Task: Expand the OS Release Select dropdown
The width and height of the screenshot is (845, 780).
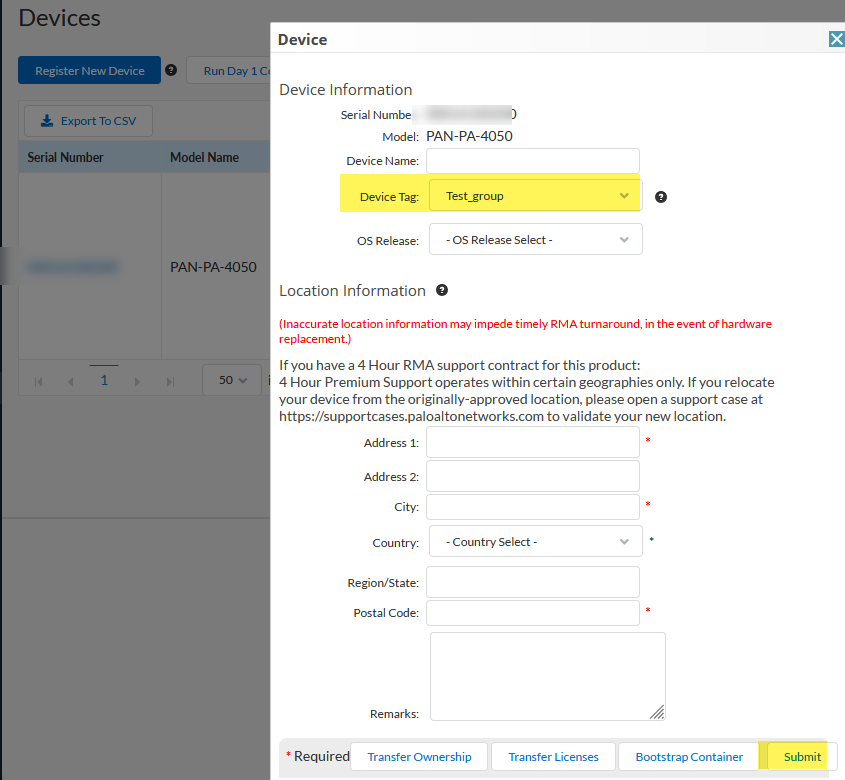Action: (535, 240)
